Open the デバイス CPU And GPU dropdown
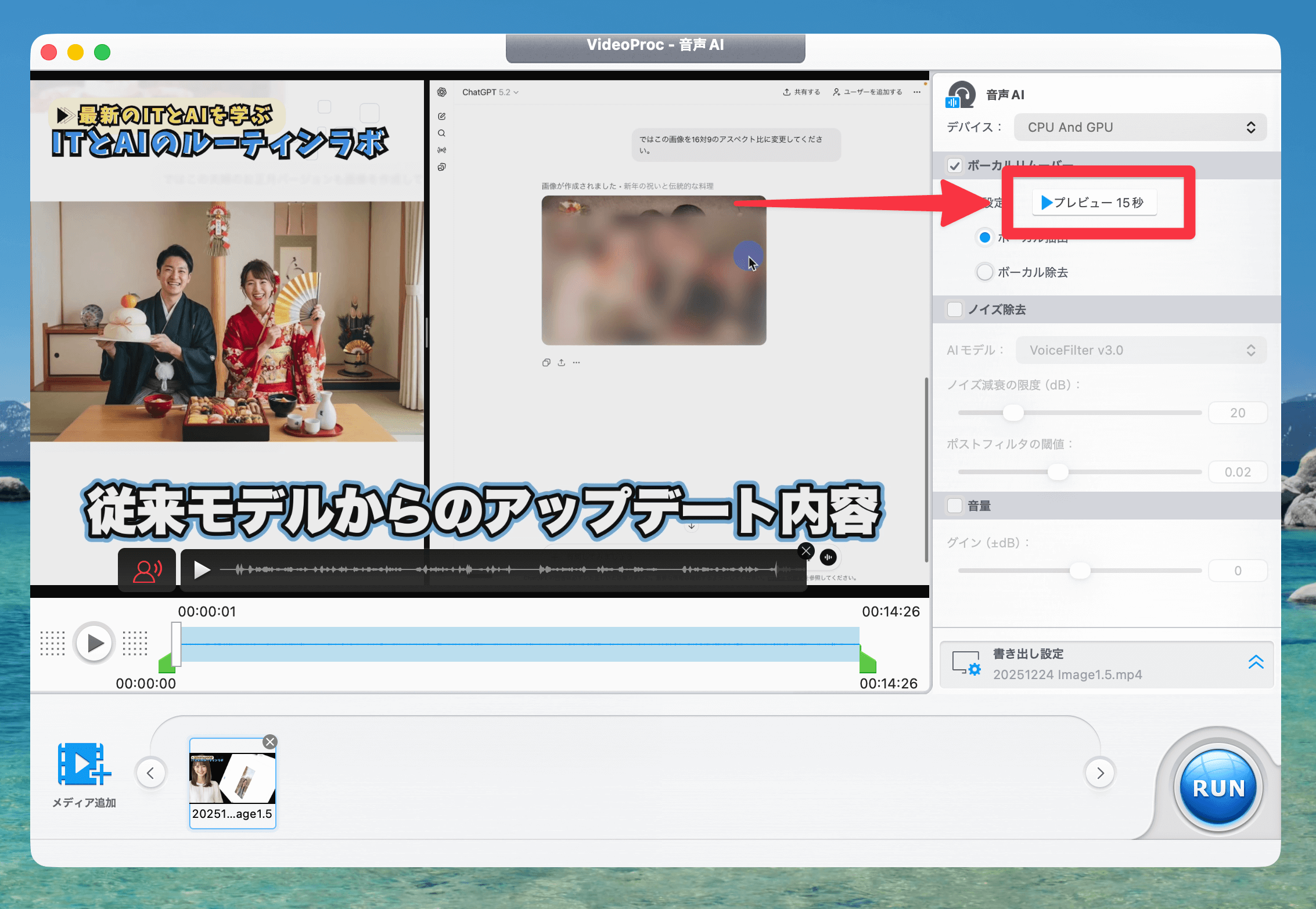 pos(1139,128)
